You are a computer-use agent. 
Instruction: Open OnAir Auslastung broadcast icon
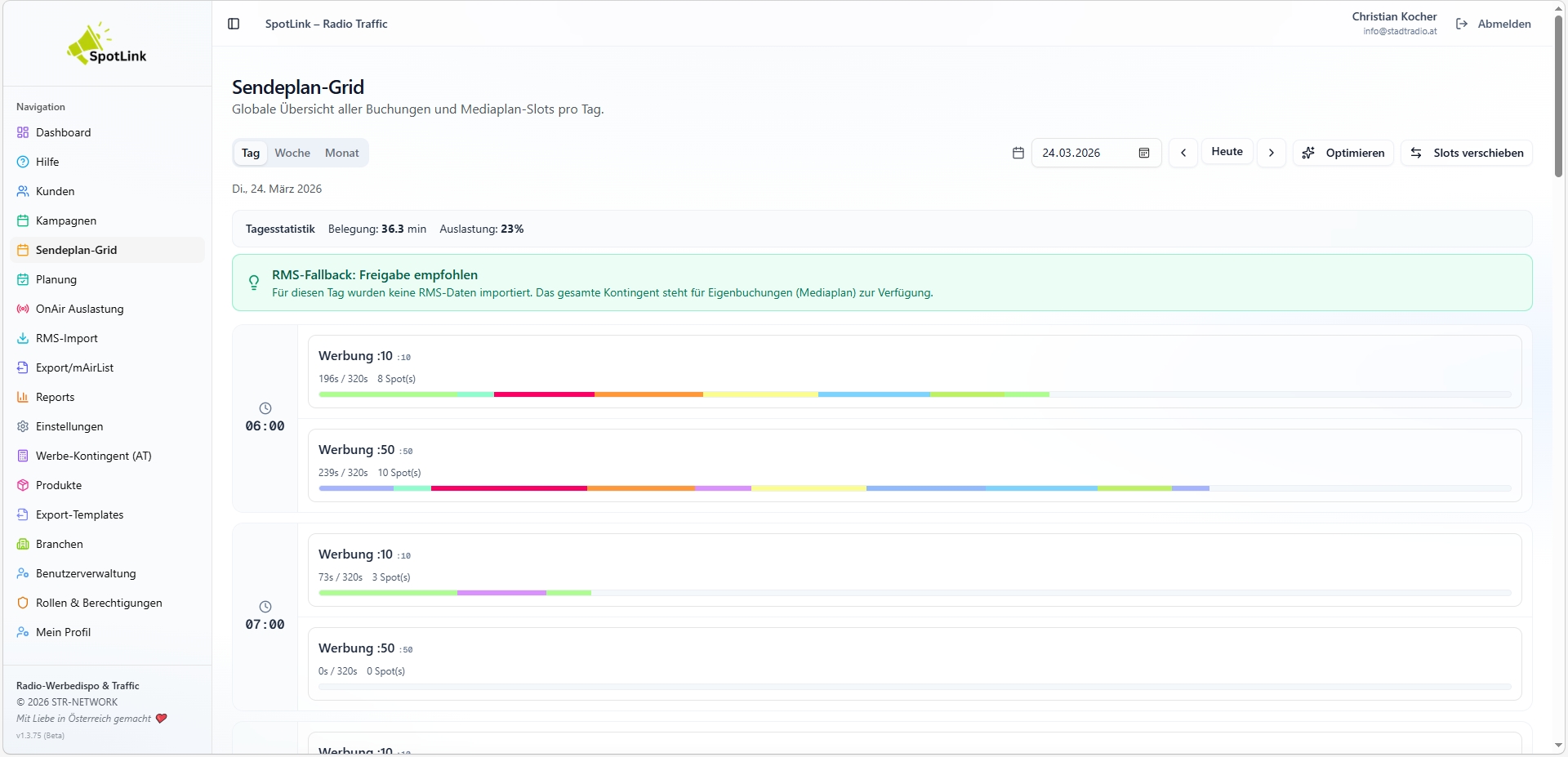(23, 309)
